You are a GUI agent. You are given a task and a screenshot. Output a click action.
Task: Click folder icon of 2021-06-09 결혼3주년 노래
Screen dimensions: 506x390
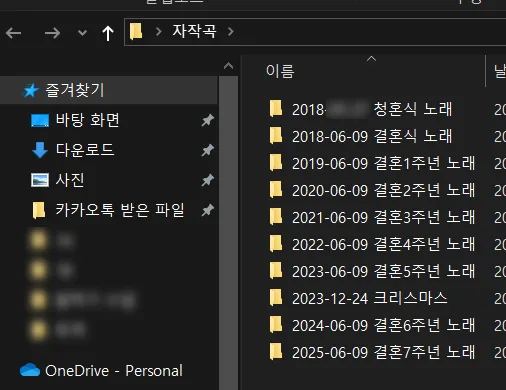pos(276,217)
